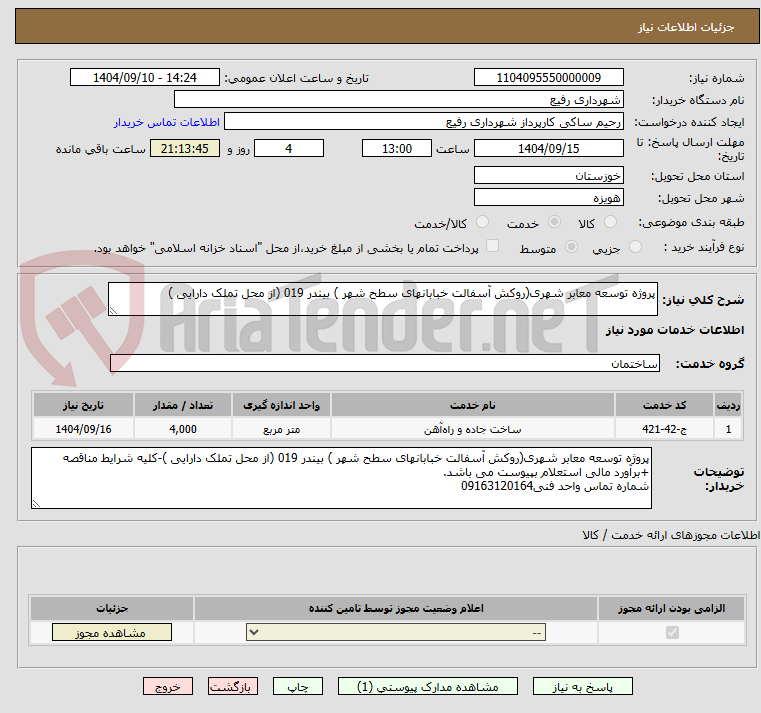Click the پاسخ به نیاز button
761x713 pixels.
[582, 686]
